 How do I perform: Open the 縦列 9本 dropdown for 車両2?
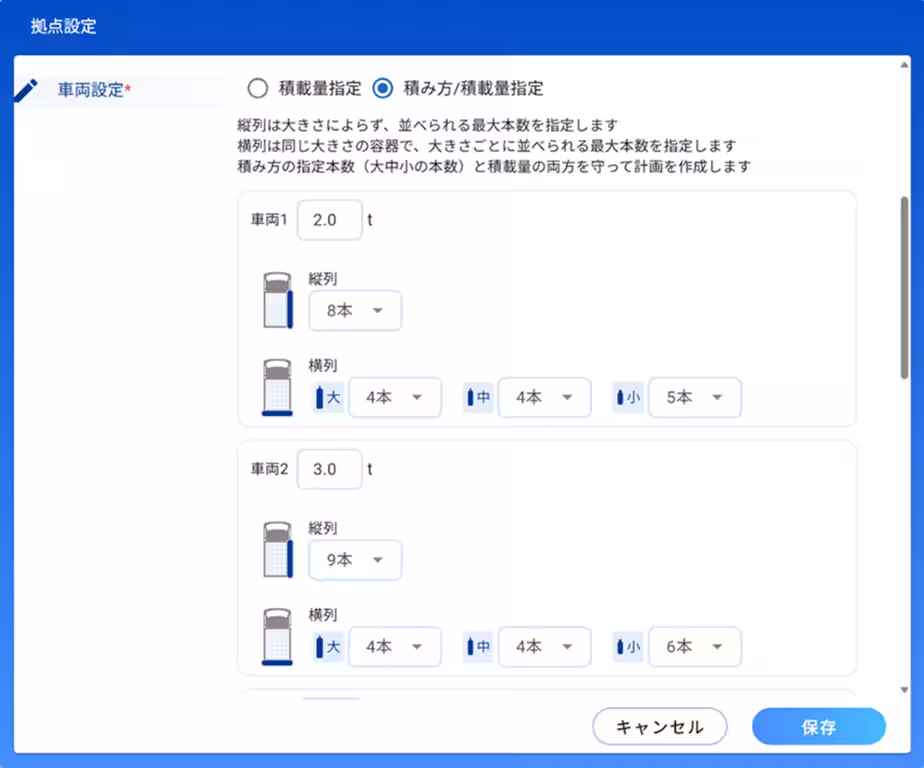(354, 560)
